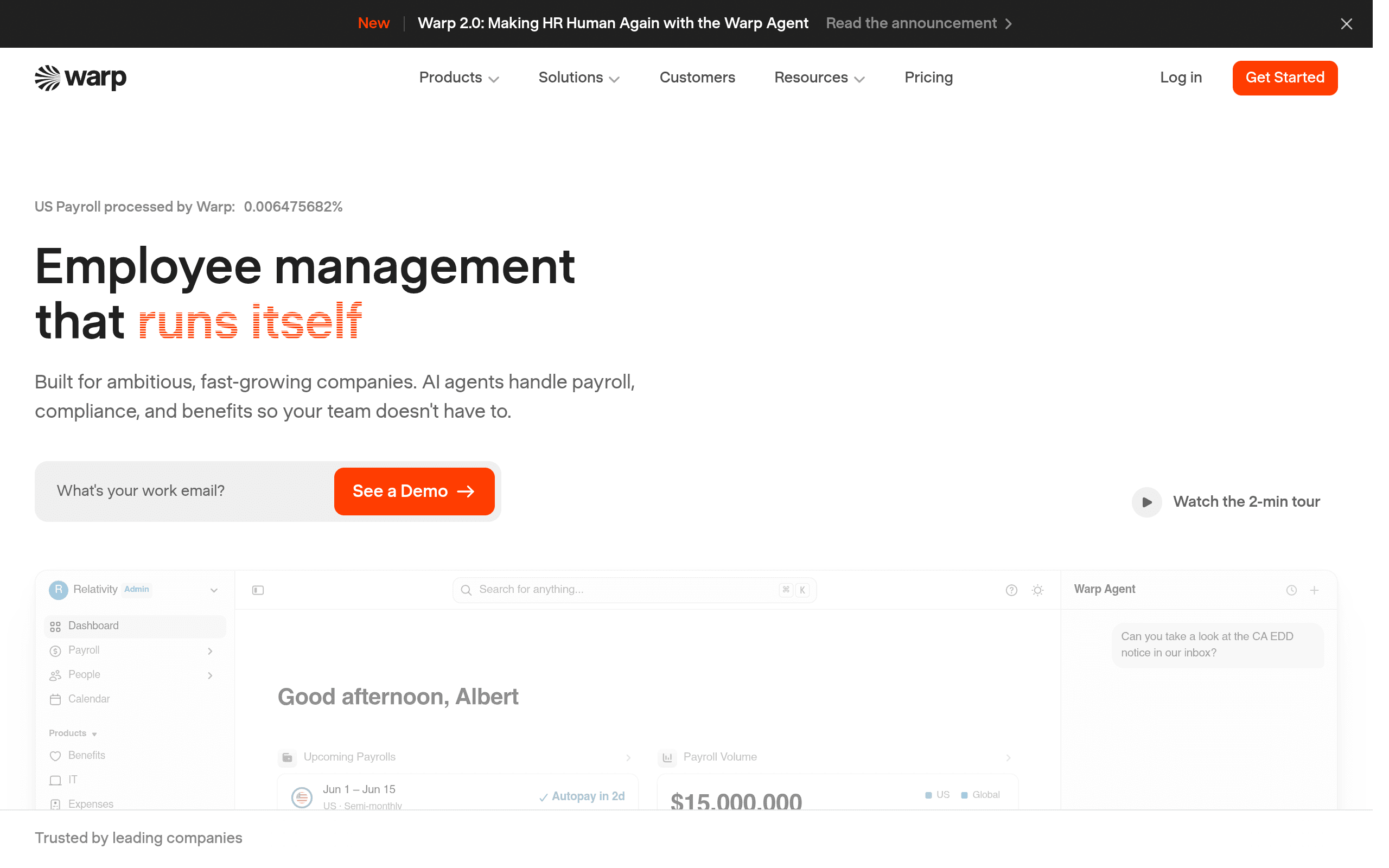Open Upcoming Payrolls via its chevron arrow
Screen dimensions: 1389x868
(628, 758)
